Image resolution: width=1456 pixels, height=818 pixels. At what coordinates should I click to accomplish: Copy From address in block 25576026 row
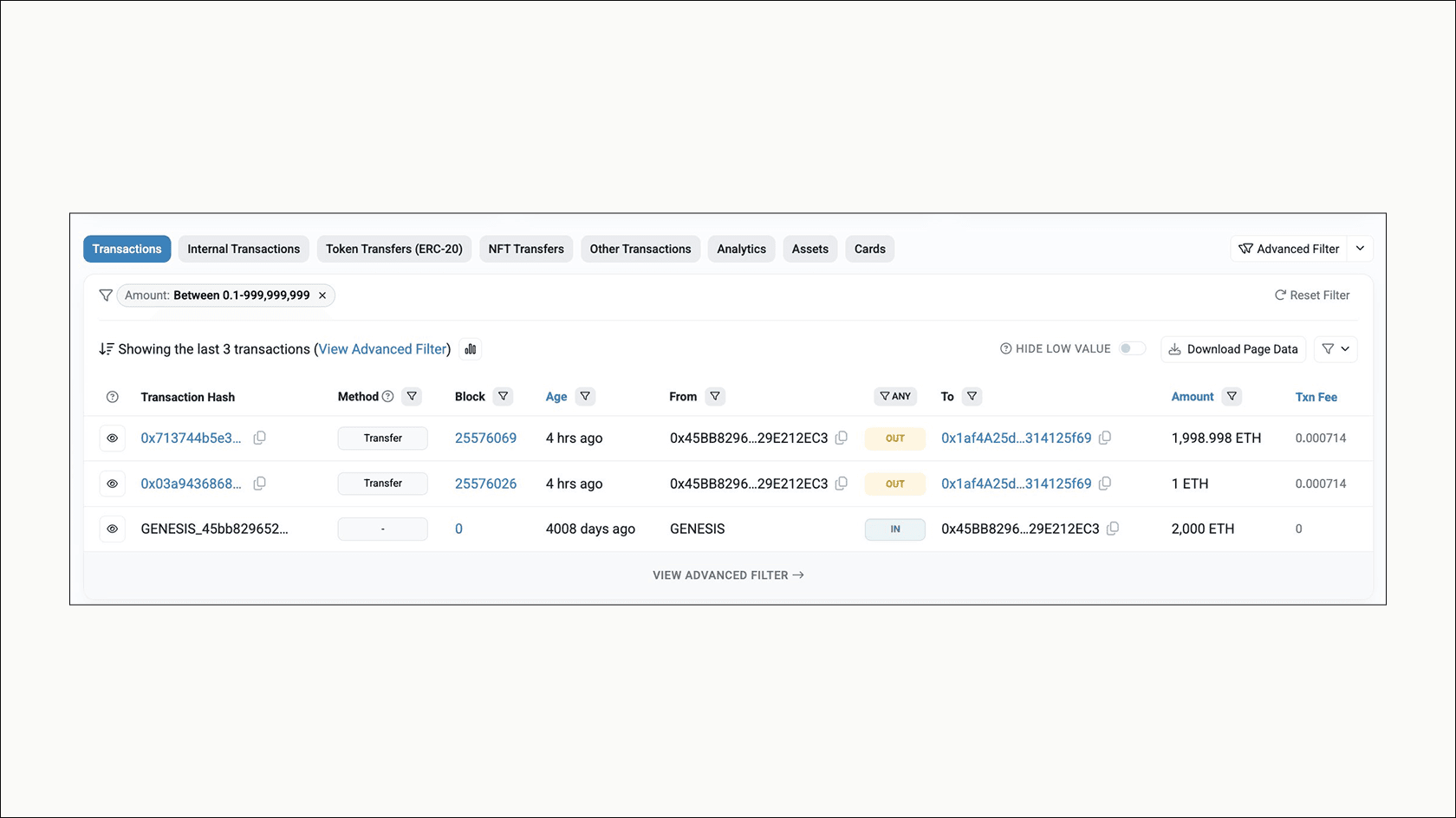(x=841, y=484)
